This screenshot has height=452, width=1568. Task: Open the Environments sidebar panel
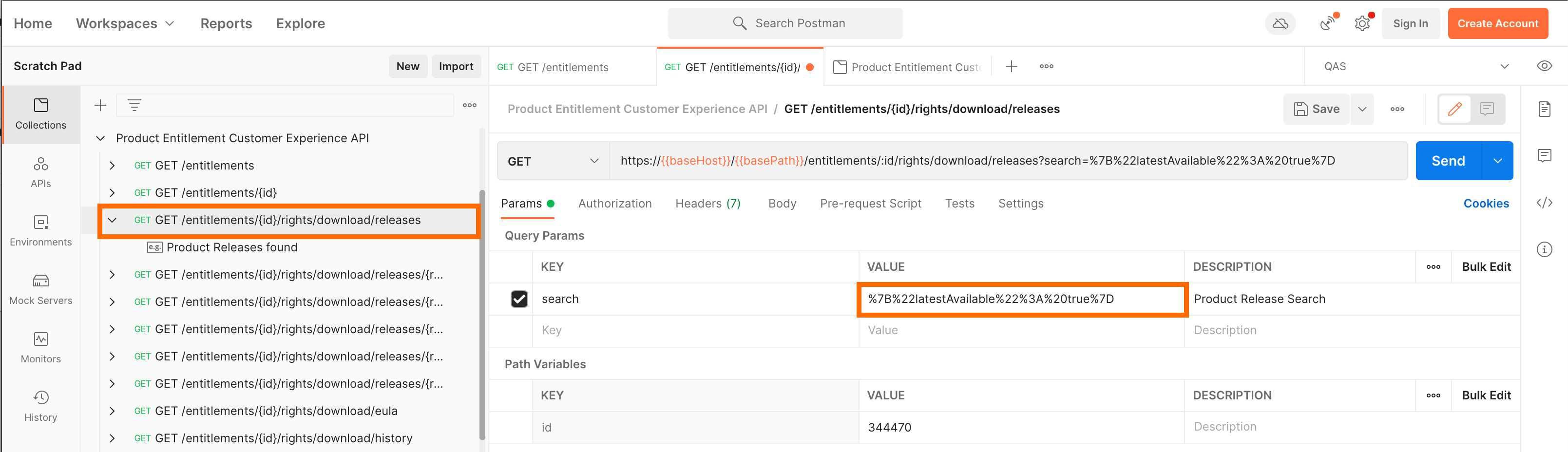(x=41, y=231)
